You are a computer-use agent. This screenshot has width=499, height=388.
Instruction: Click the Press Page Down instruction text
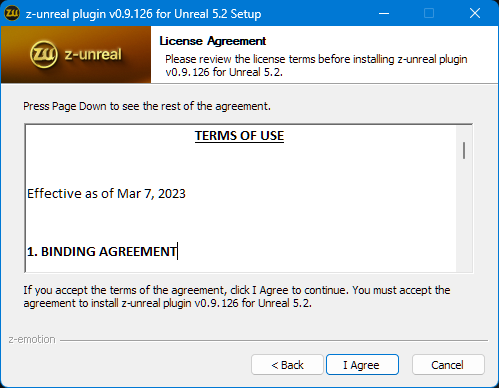[147, 106]
